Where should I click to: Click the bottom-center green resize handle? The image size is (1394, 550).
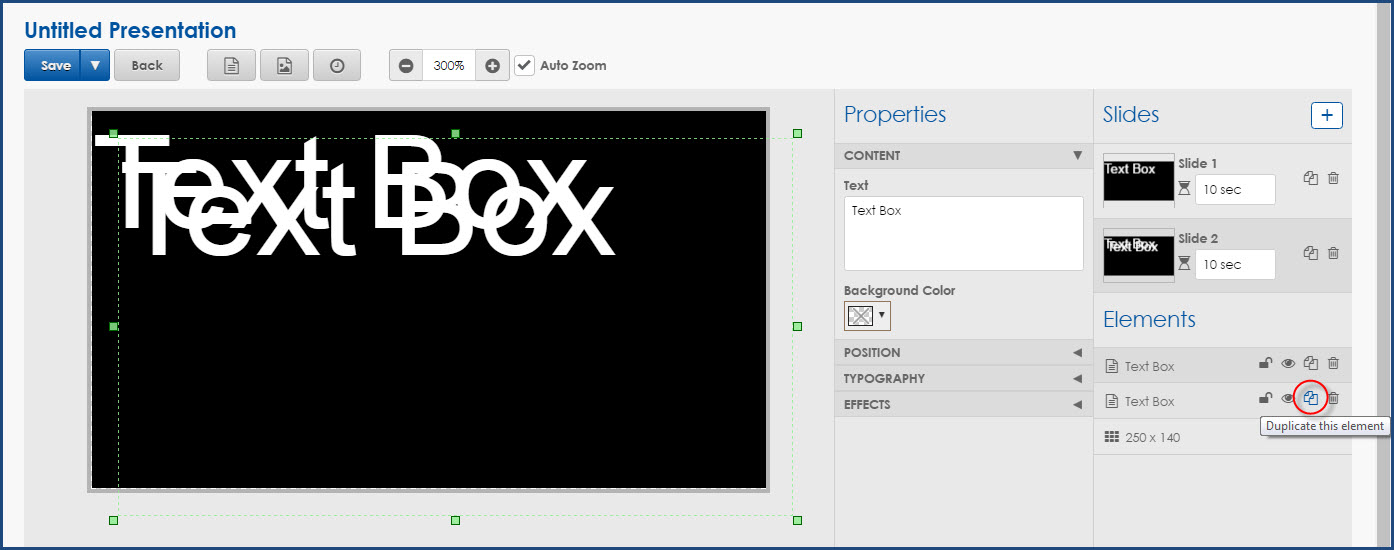pyautogui.click(x=455, y=520)
